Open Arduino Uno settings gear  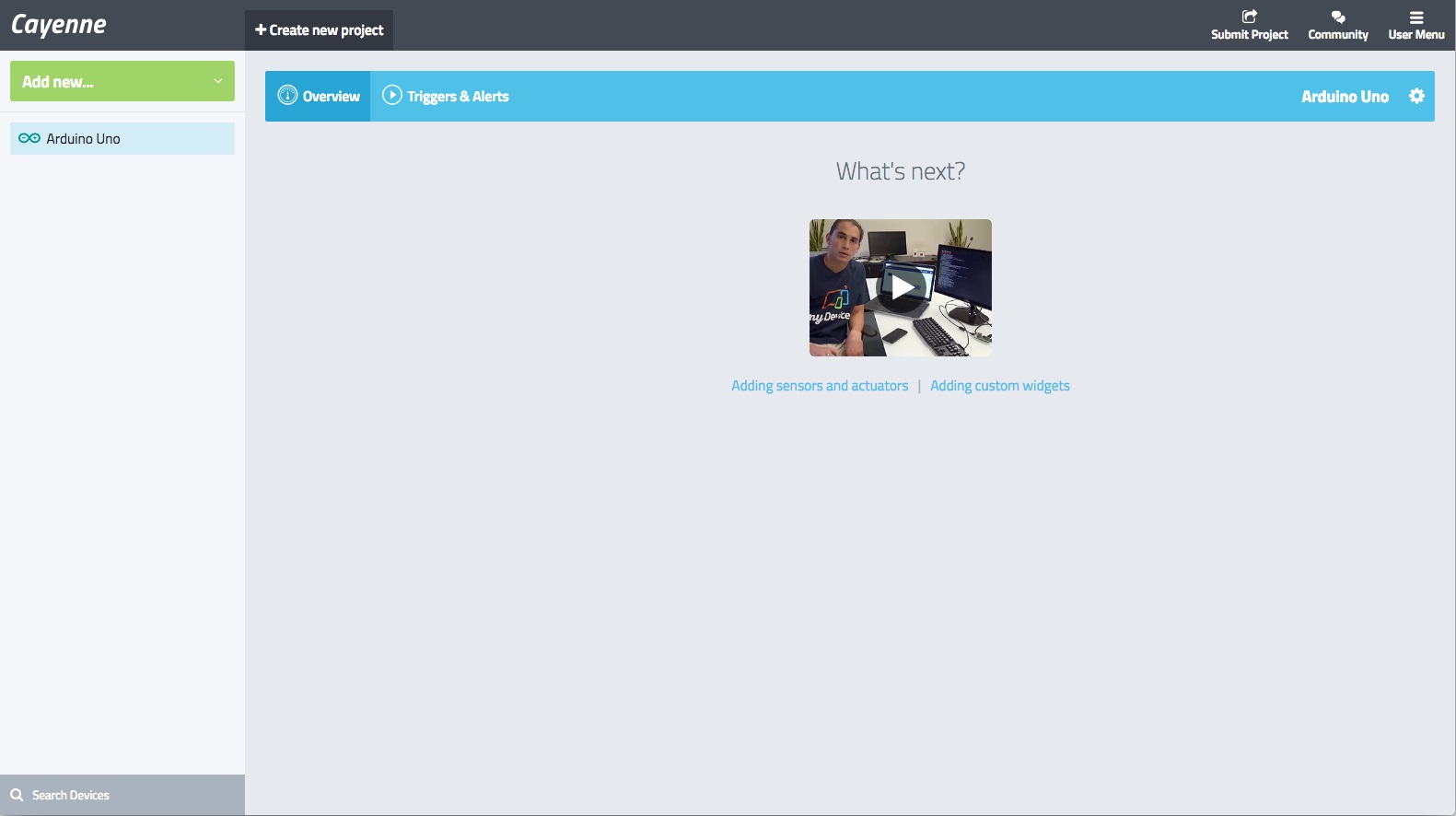[1416, 96]
